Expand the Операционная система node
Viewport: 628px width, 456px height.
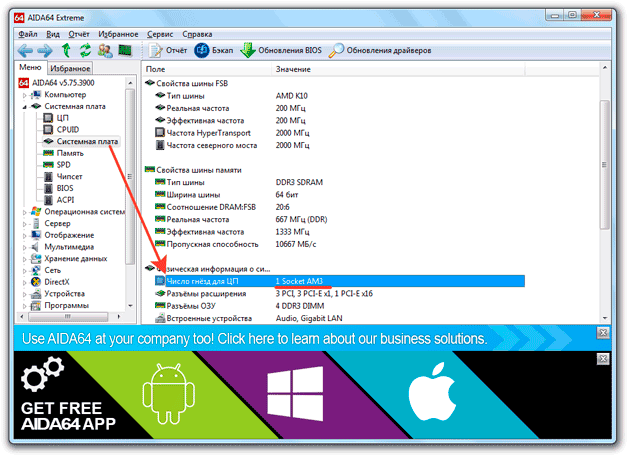(x=24, y=212)
